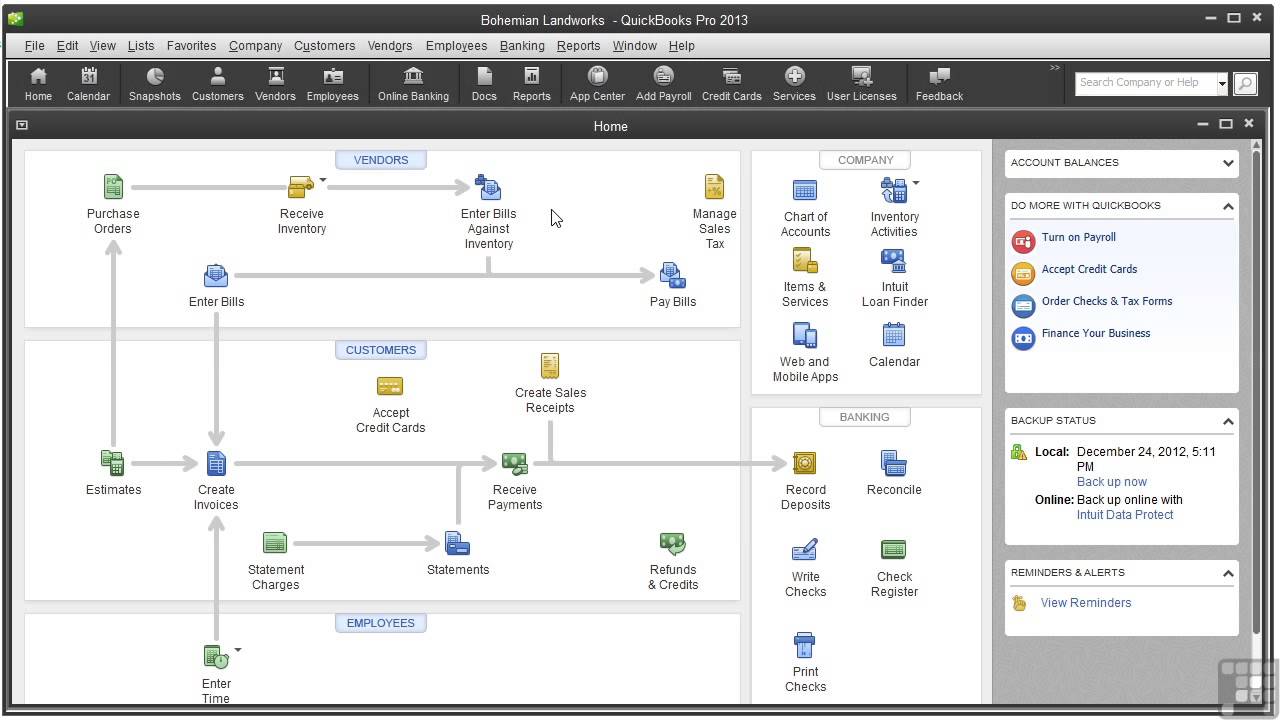Open Intuit Data Protect link

pyautogui.click(x=1125, y=515)
